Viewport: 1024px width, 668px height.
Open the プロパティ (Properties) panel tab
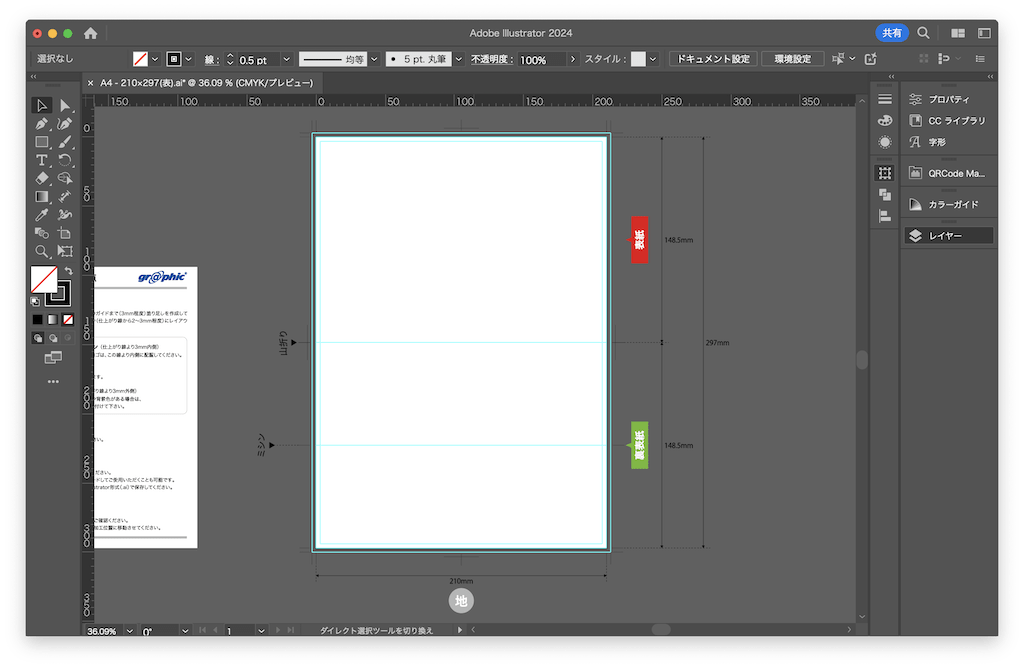tap(946, 99)
